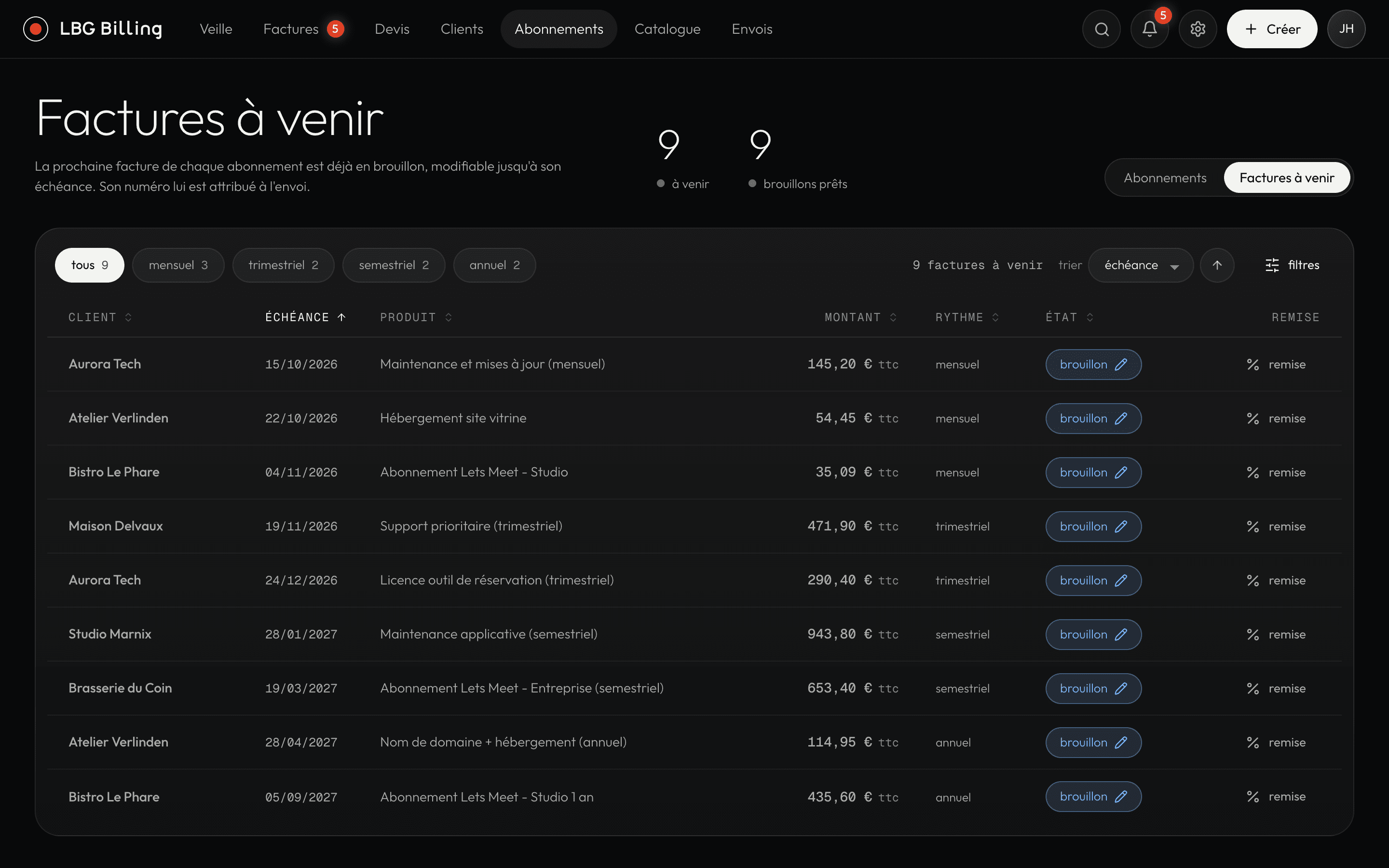Viewport: 1389px width, 868px height.
Task: Filter by mensuel 3 chip
Action: click(178, 265)
